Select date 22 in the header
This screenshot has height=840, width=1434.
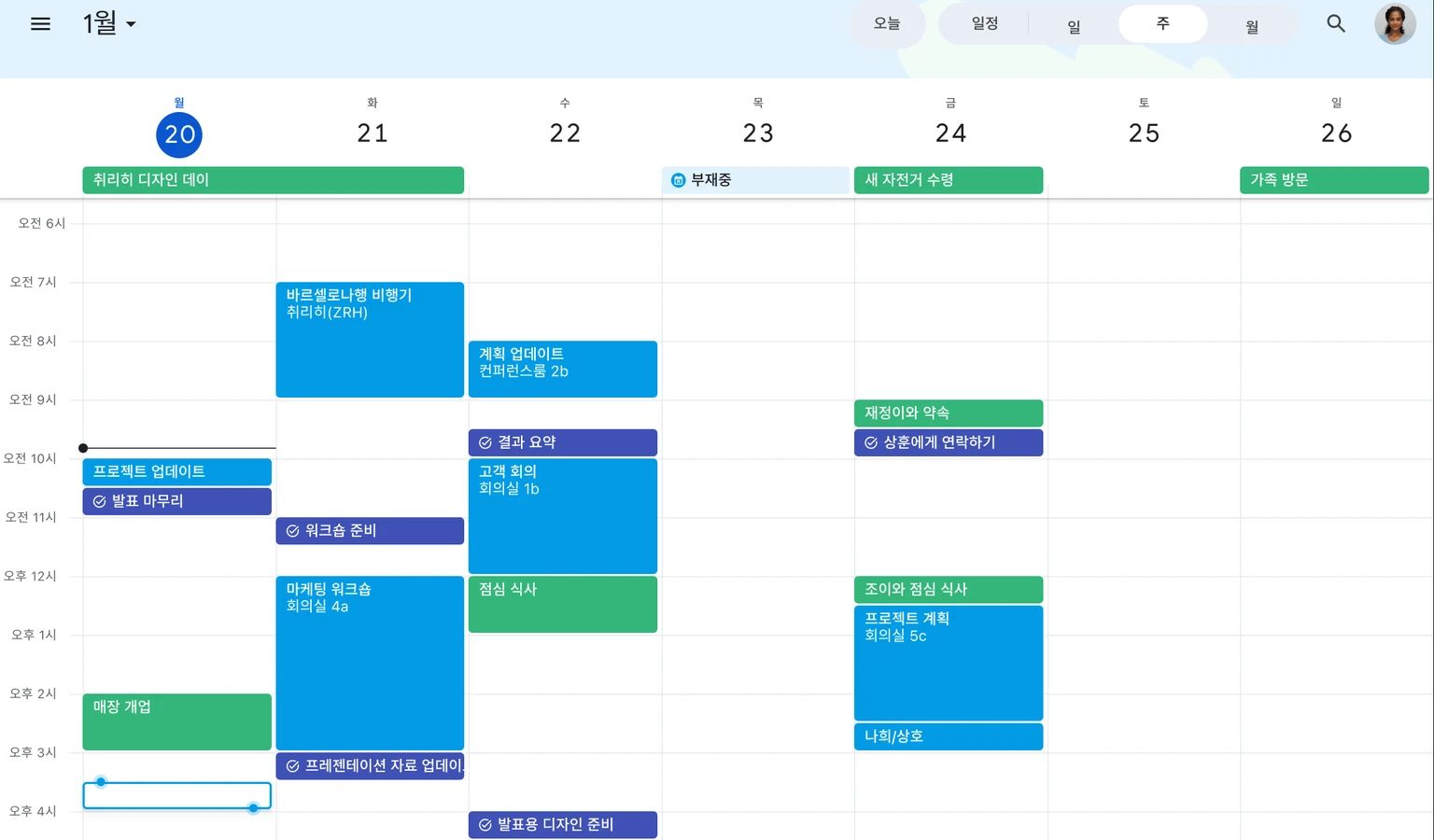click(565, 134)
